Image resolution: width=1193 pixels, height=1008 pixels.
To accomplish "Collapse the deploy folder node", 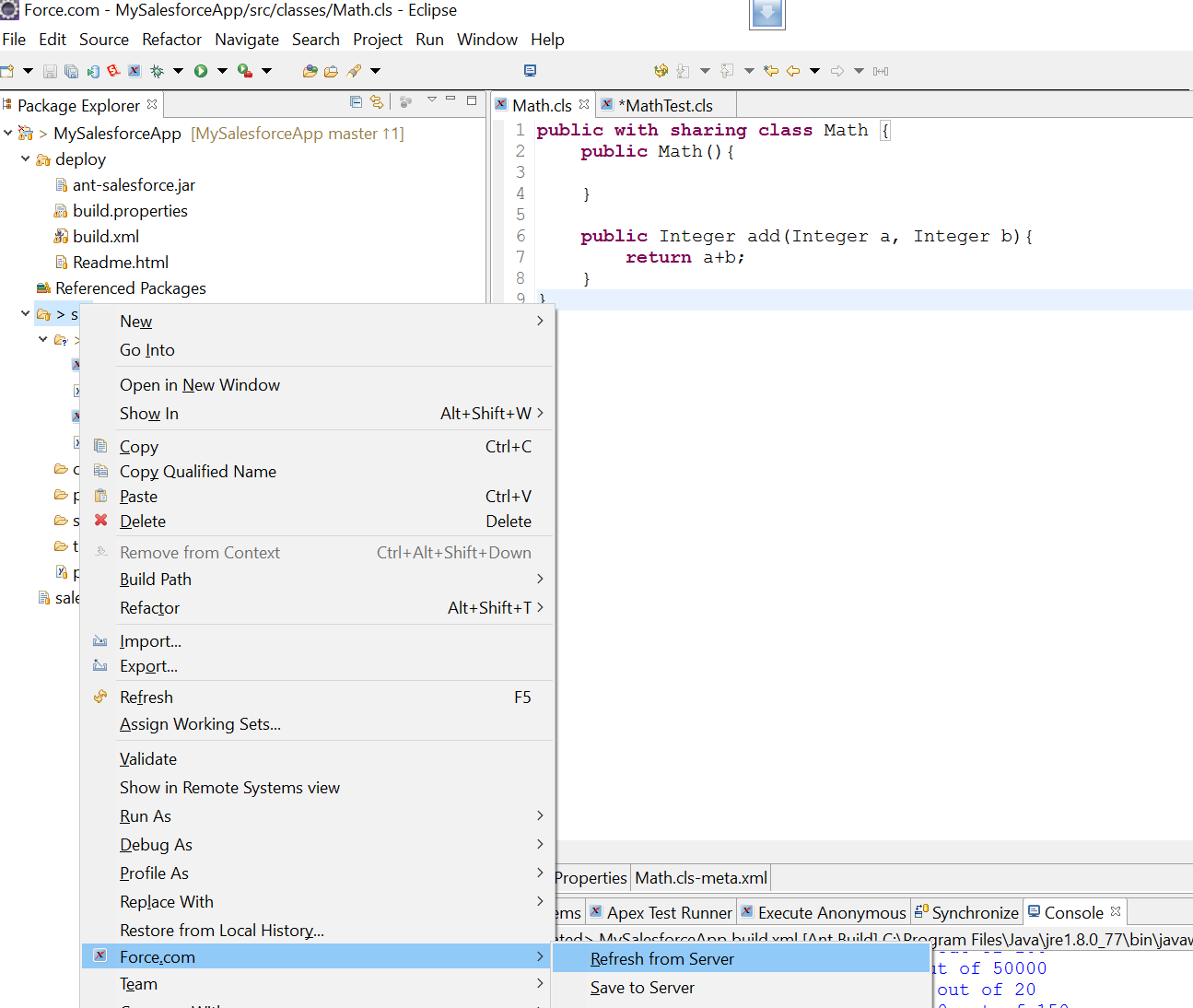I will [x=26, y=158].
